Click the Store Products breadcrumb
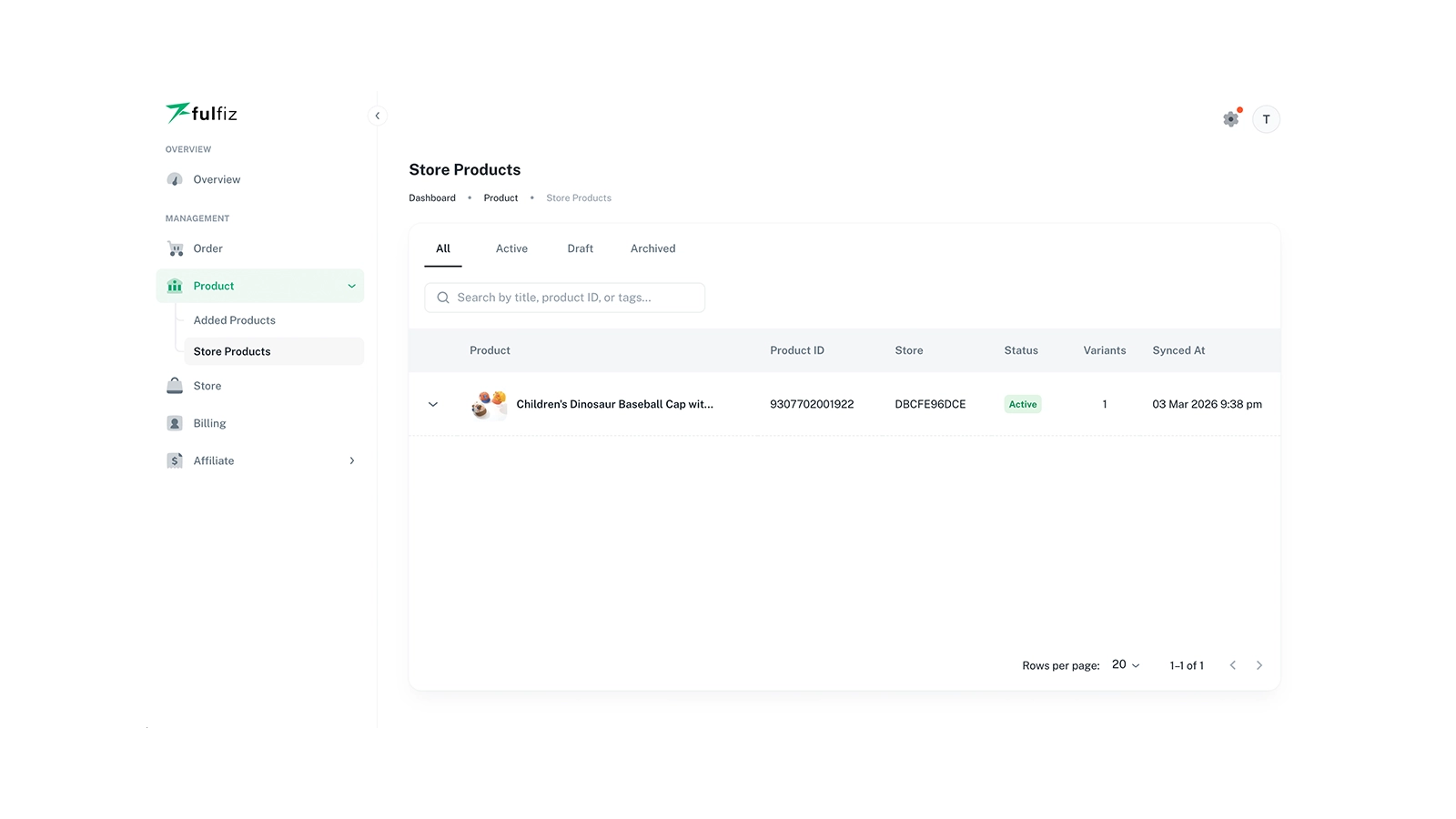This screenshot has height=819, width=1456. pos(579,197)
